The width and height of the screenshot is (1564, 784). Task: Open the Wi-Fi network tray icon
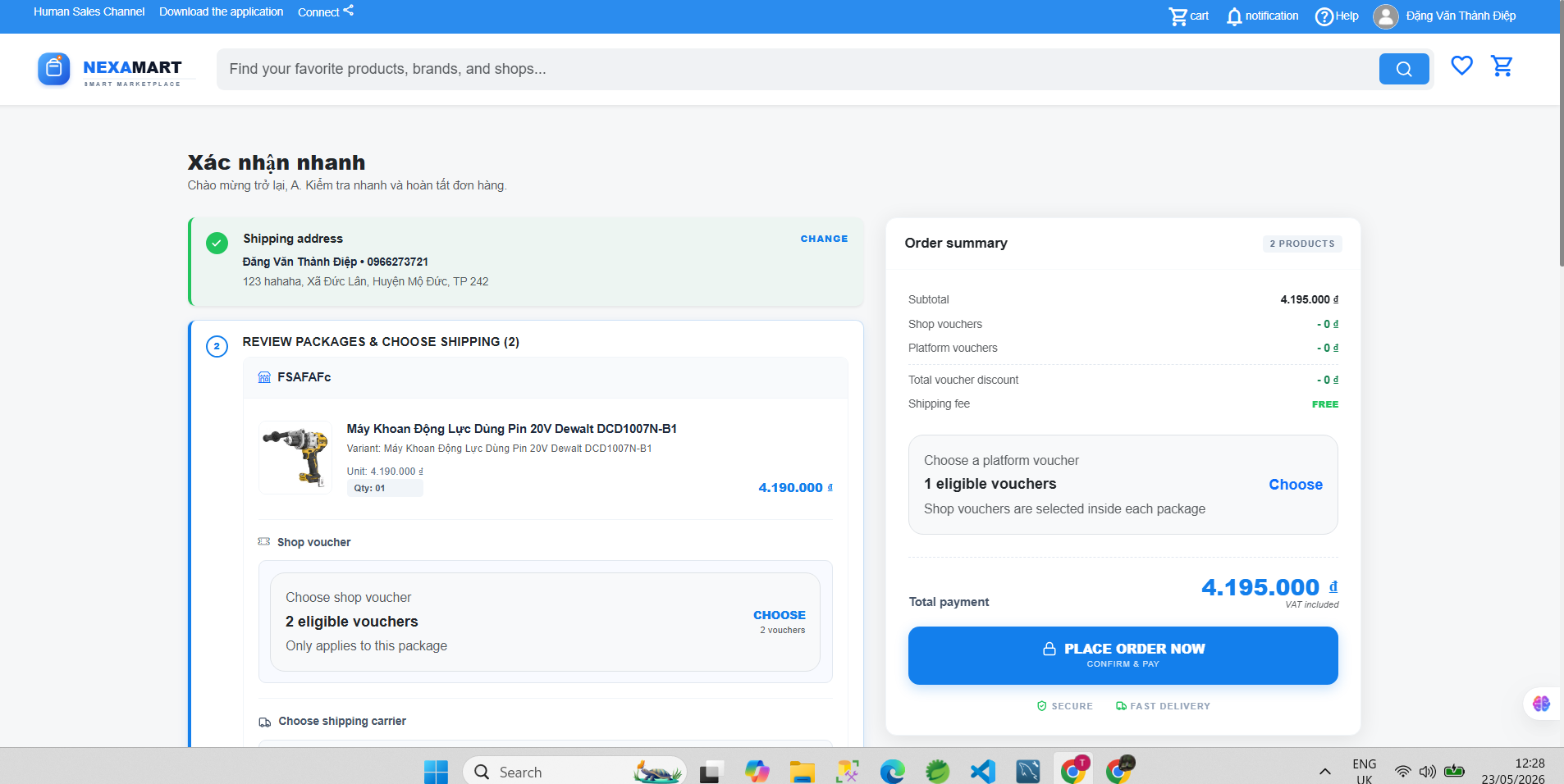(x=1403, y=772)
